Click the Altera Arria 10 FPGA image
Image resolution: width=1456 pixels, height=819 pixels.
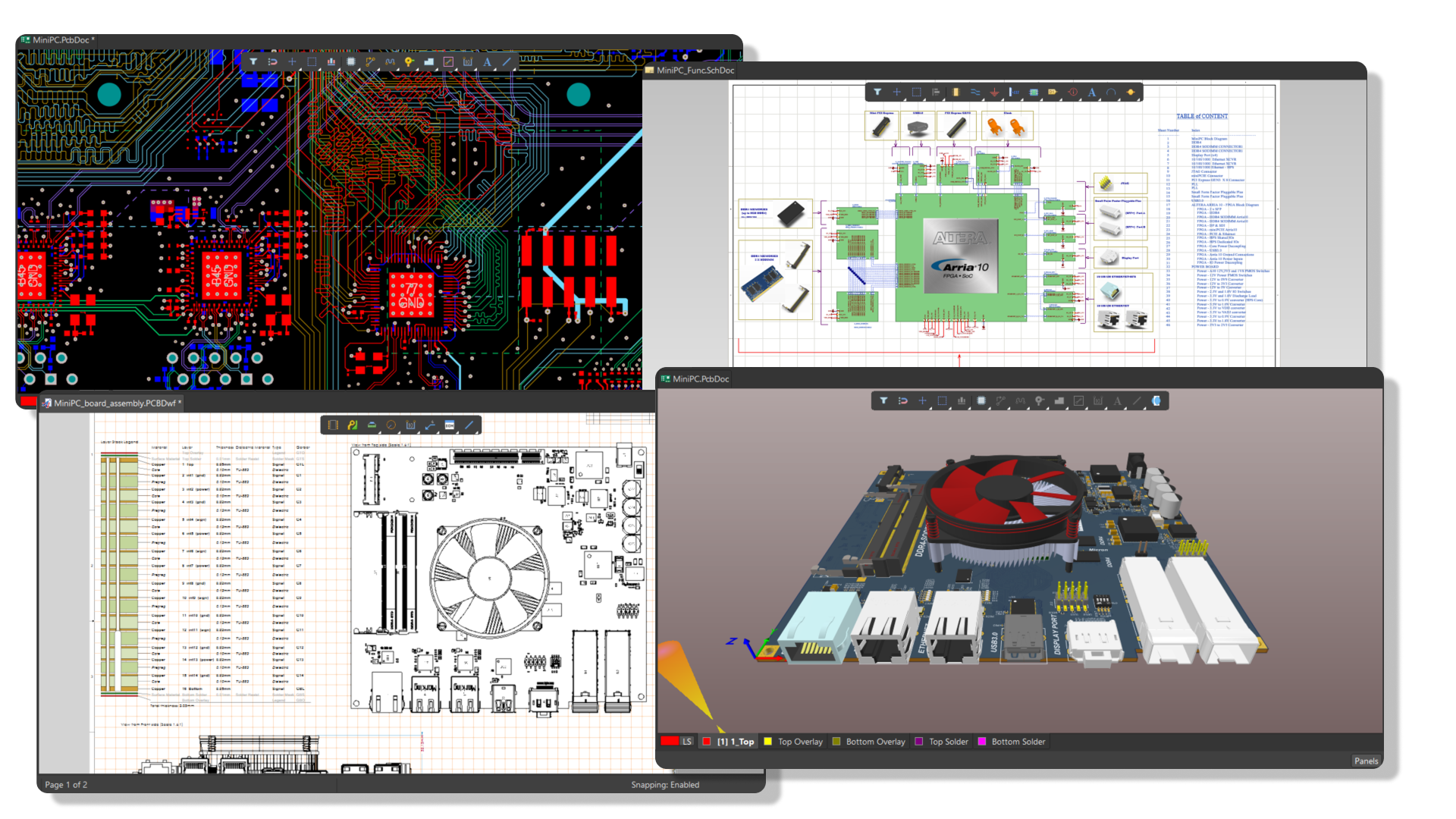click(961, 256)
